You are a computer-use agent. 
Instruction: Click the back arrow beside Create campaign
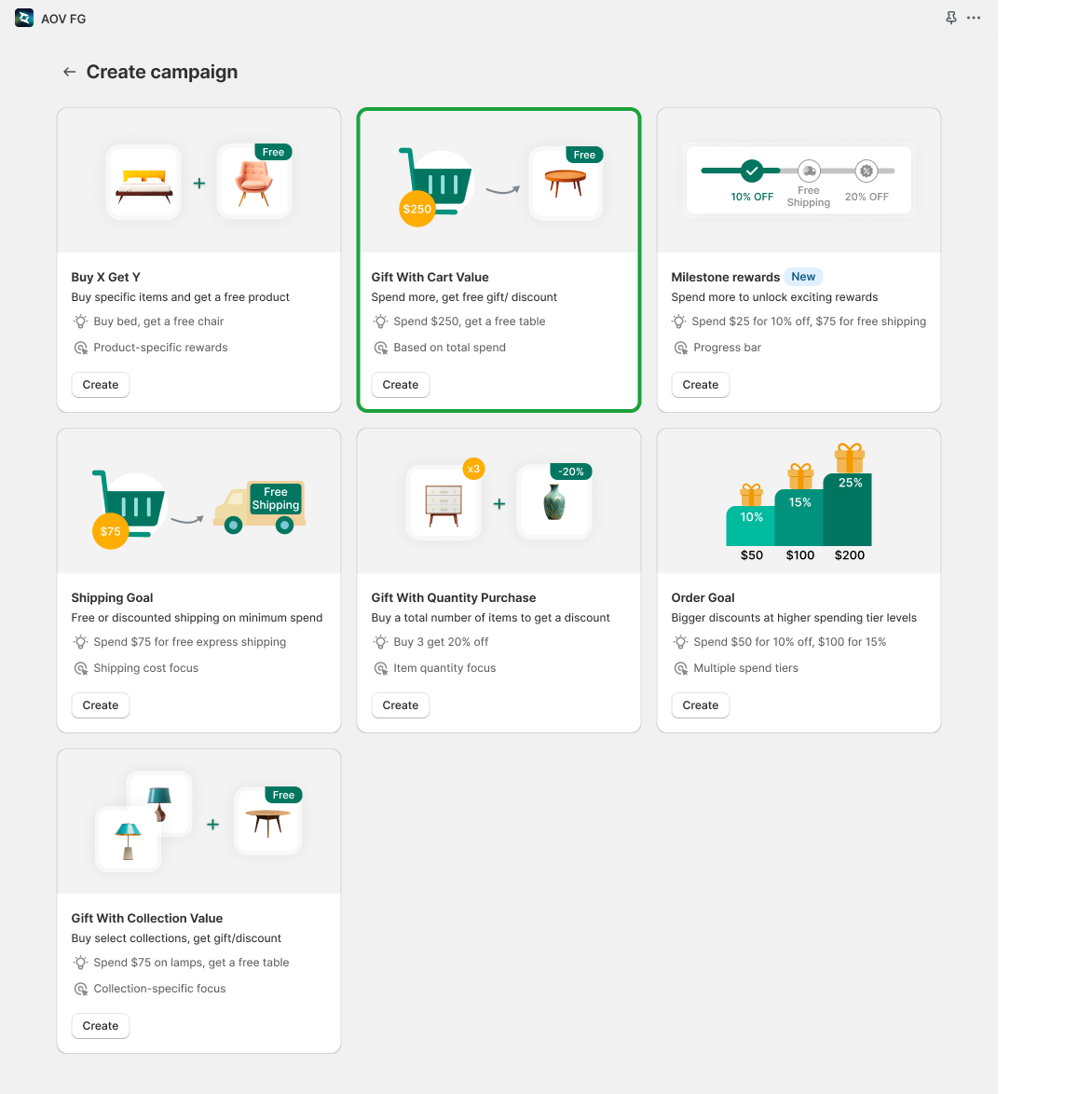coord(69,72)
